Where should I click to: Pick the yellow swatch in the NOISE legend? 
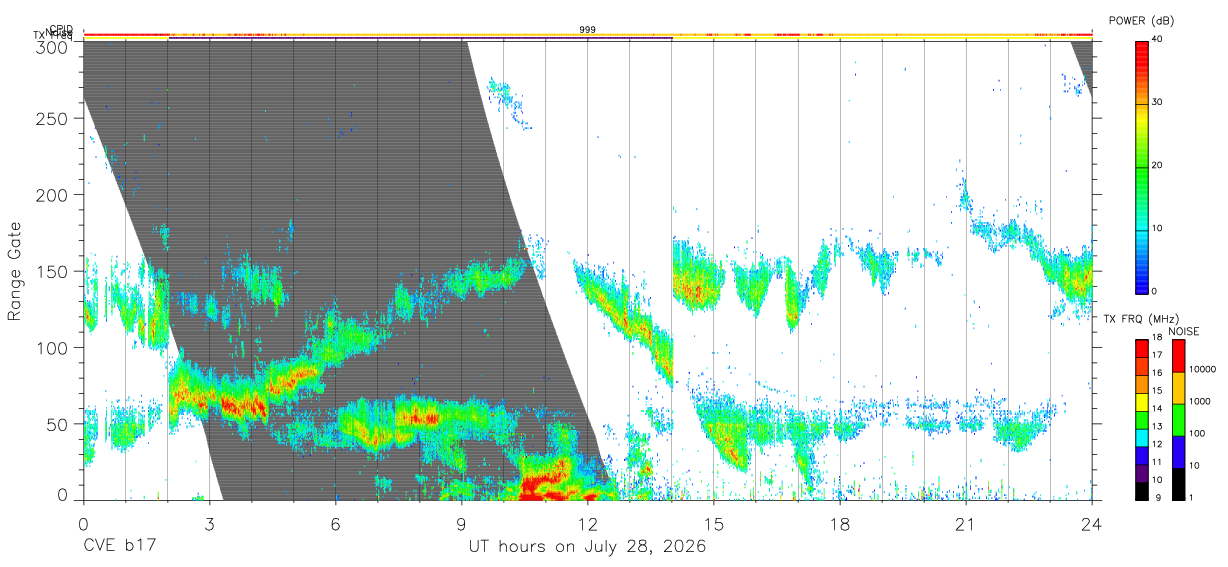(x=1178, y=388)
